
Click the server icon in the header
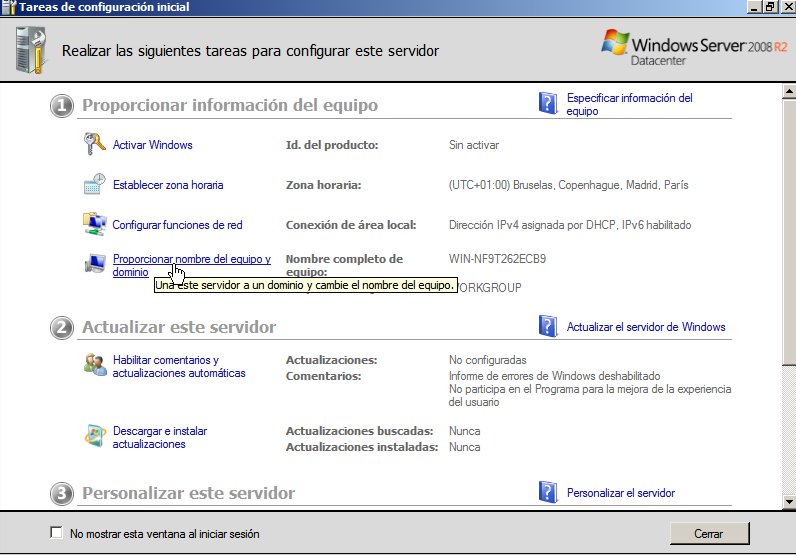30,51
